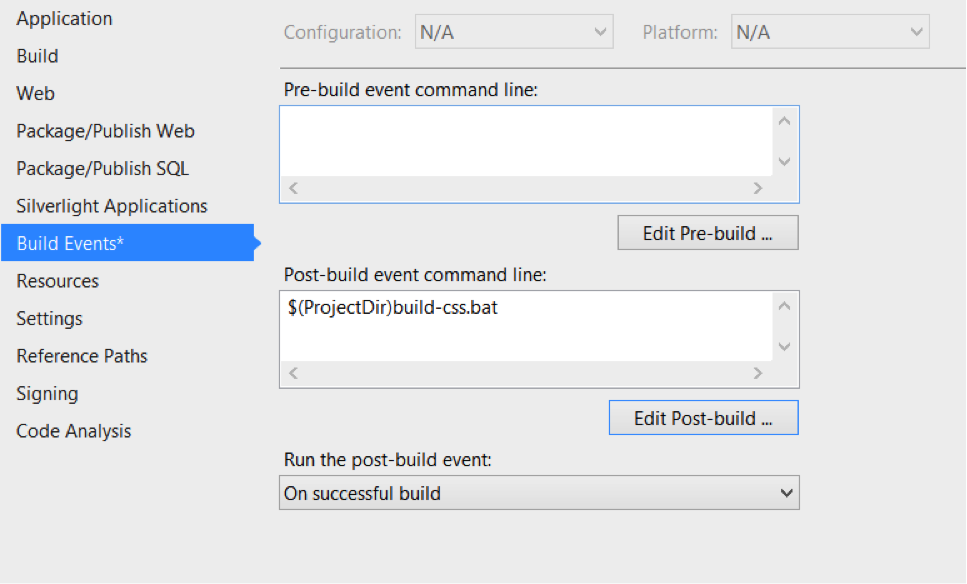Open Package/Publish Web tab
This screenshot has width=967, height=584.
pyautogui.click(x=105, y=131)
